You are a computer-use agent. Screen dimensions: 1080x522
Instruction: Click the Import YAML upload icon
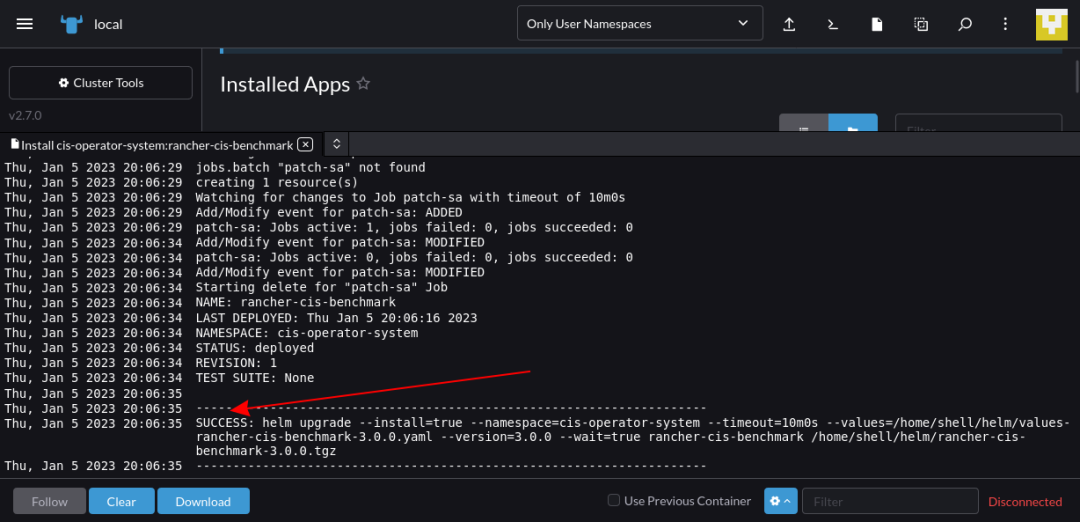789,24
